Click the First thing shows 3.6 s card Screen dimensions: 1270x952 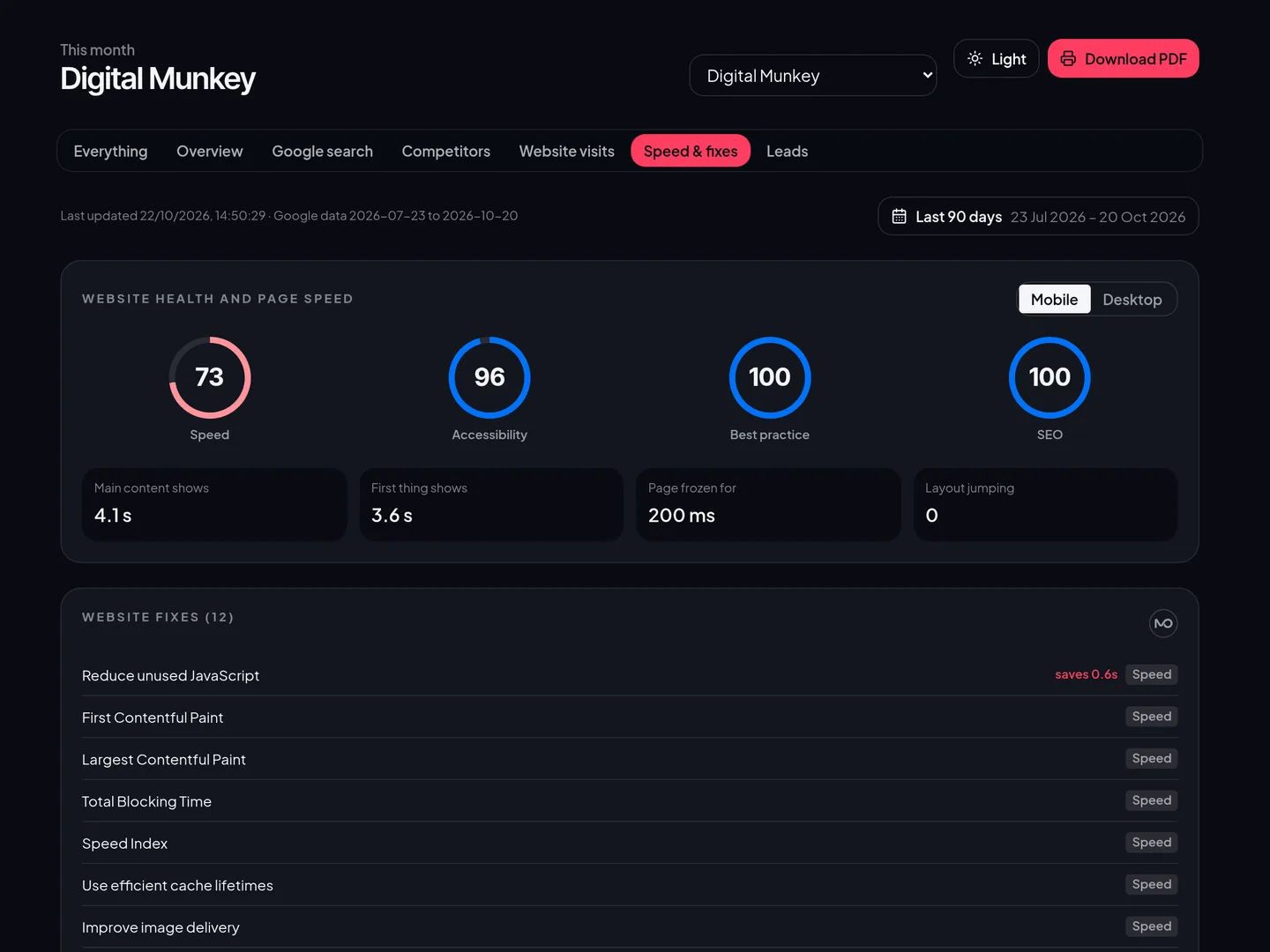click(491, 504)
